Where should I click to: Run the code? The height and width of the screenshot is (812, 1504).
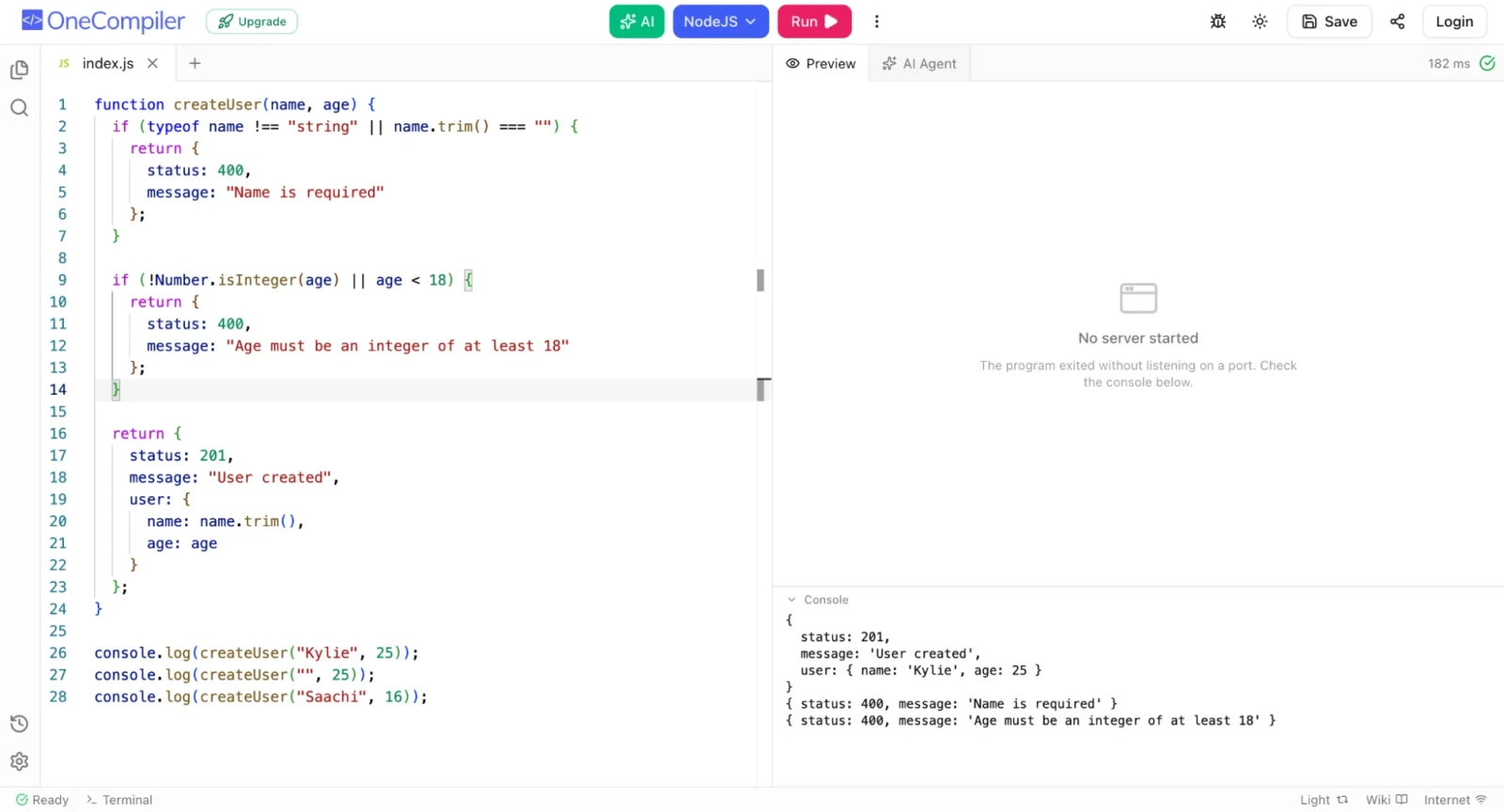point(814,22)
